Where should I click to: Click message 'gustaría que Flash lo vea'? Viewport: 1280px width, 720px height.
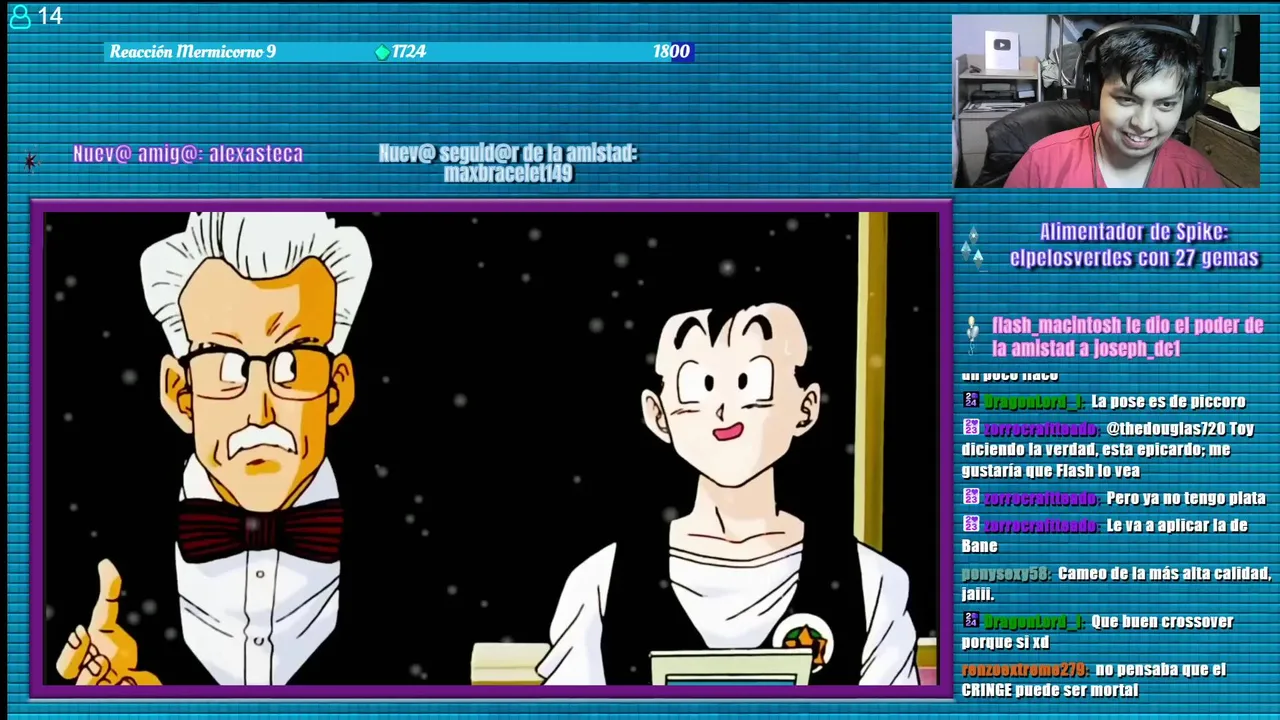(1051, 471)
